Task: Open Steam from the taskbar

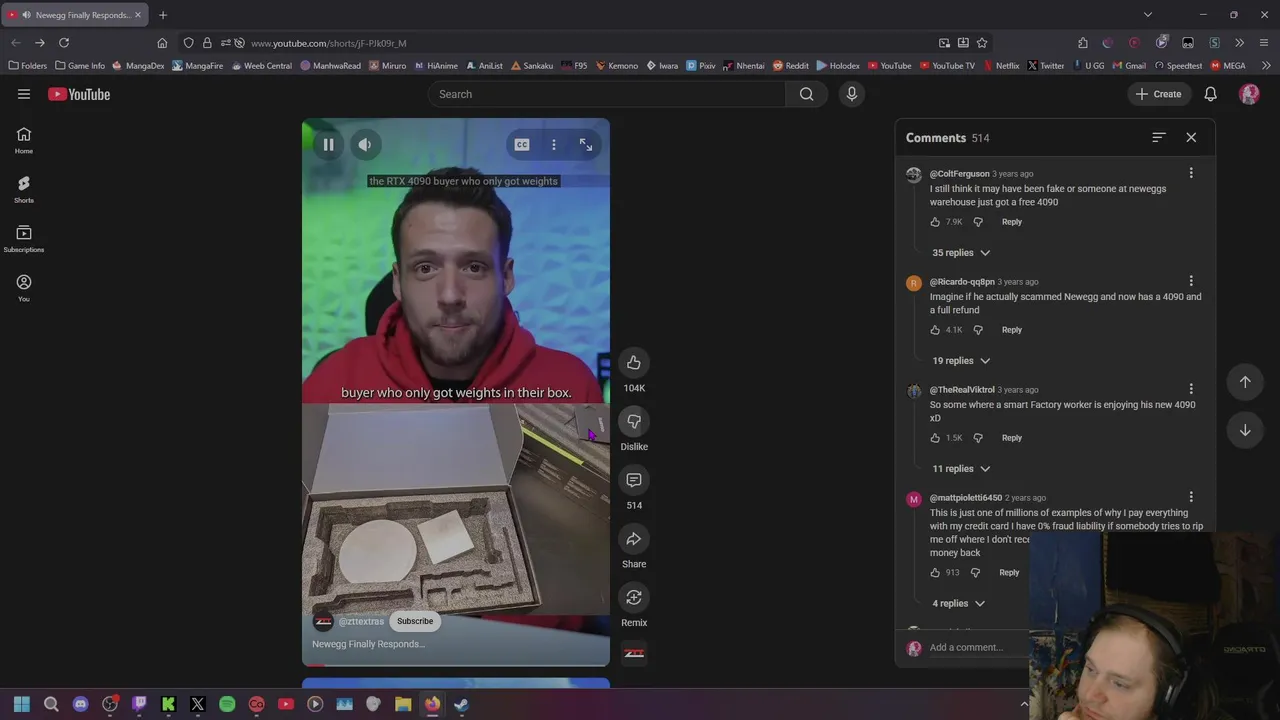Action: tap(461, 704)
